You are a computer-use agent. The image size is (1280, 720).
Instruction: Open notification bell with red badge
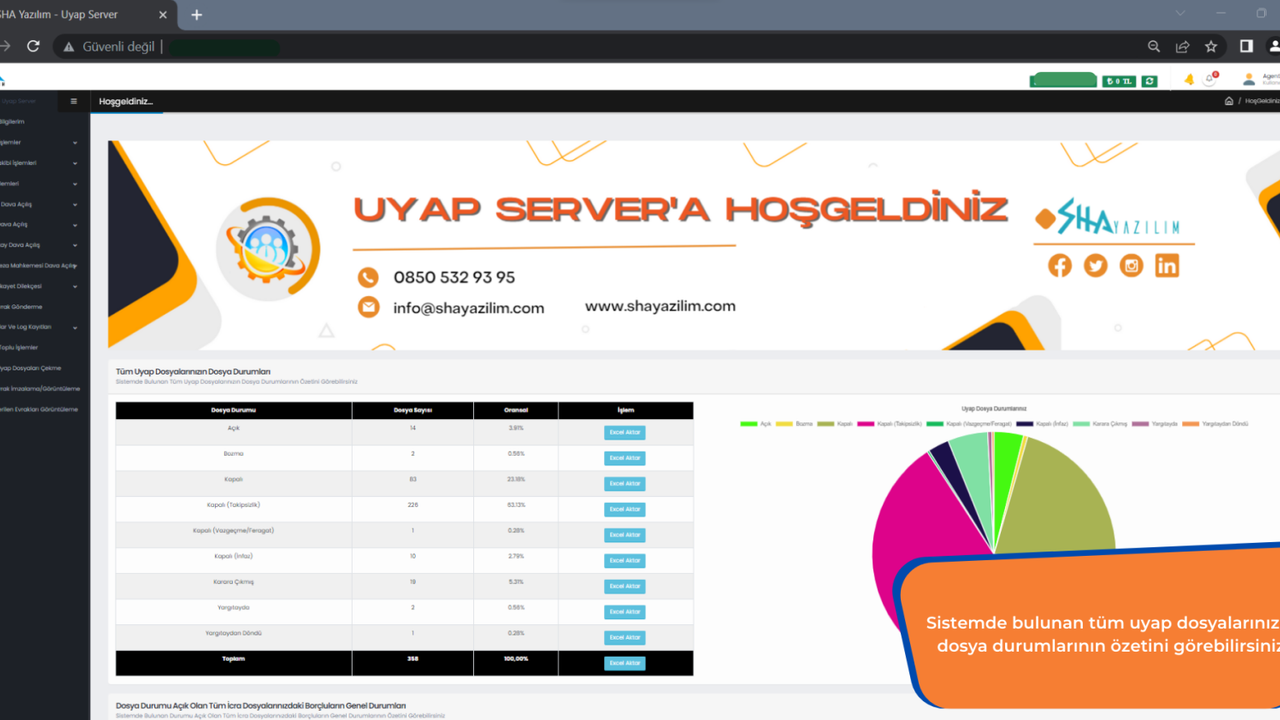1210,79
